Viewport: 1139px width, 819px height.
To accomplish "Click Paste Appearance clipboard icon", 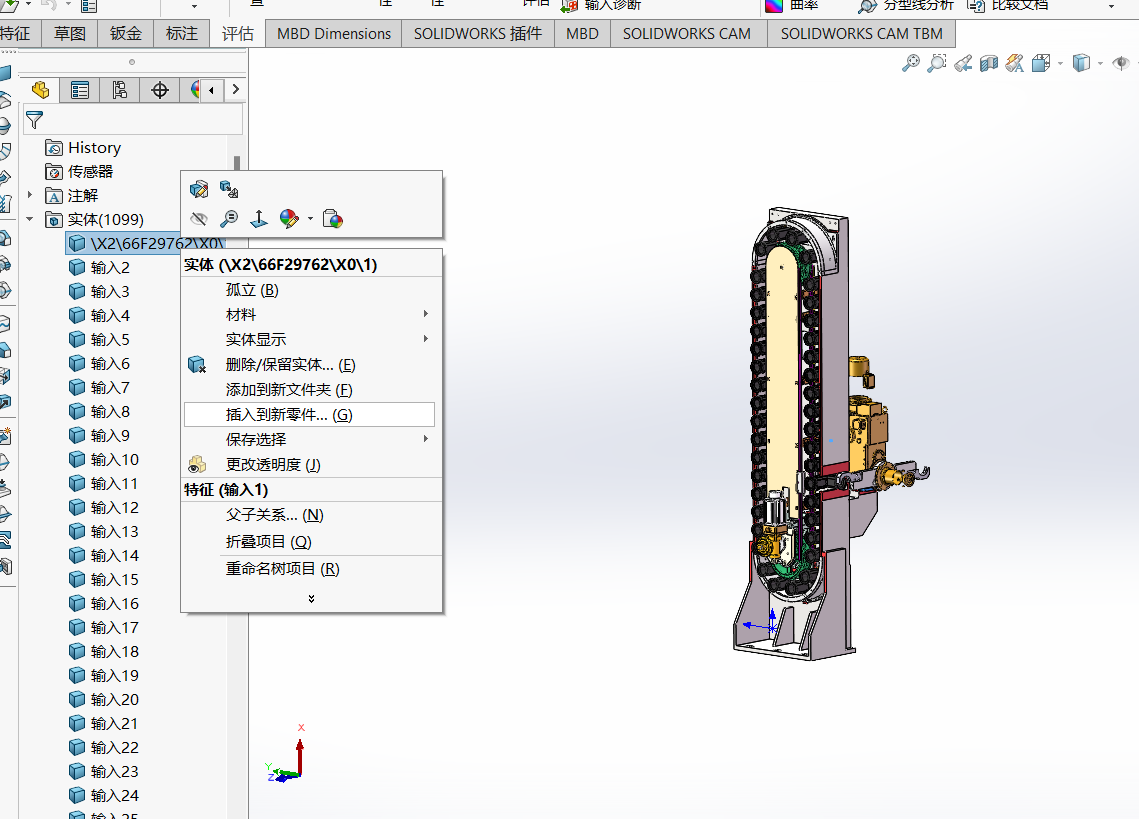I will coord(333,219).
